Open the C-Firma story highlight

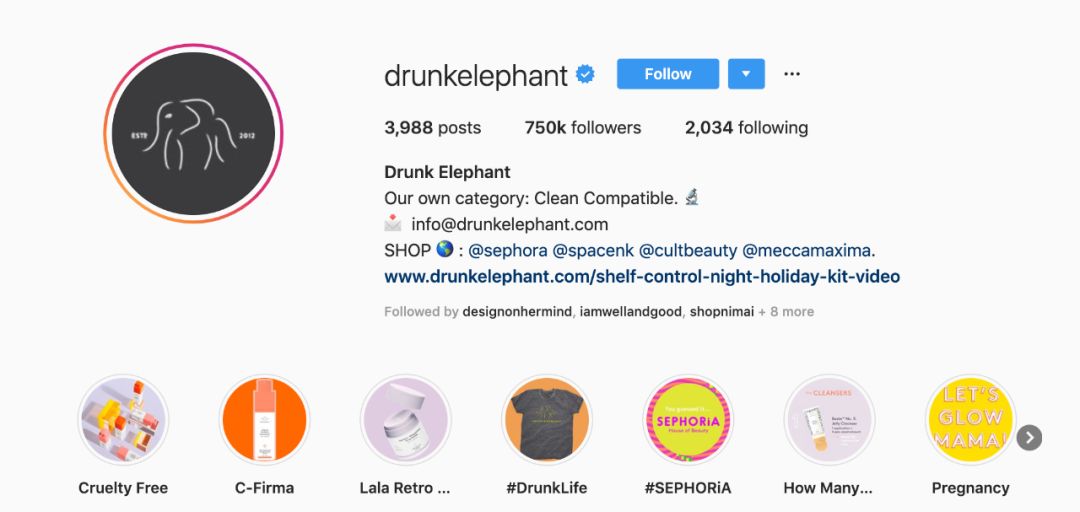click(264, 420)
